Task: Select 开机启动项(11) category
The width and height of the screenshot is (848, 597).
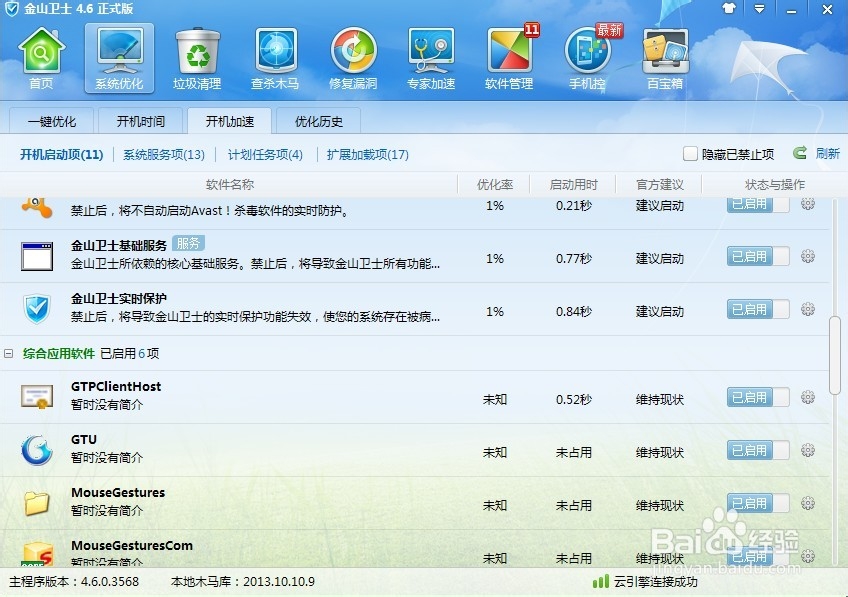Action: click(62, 155)
